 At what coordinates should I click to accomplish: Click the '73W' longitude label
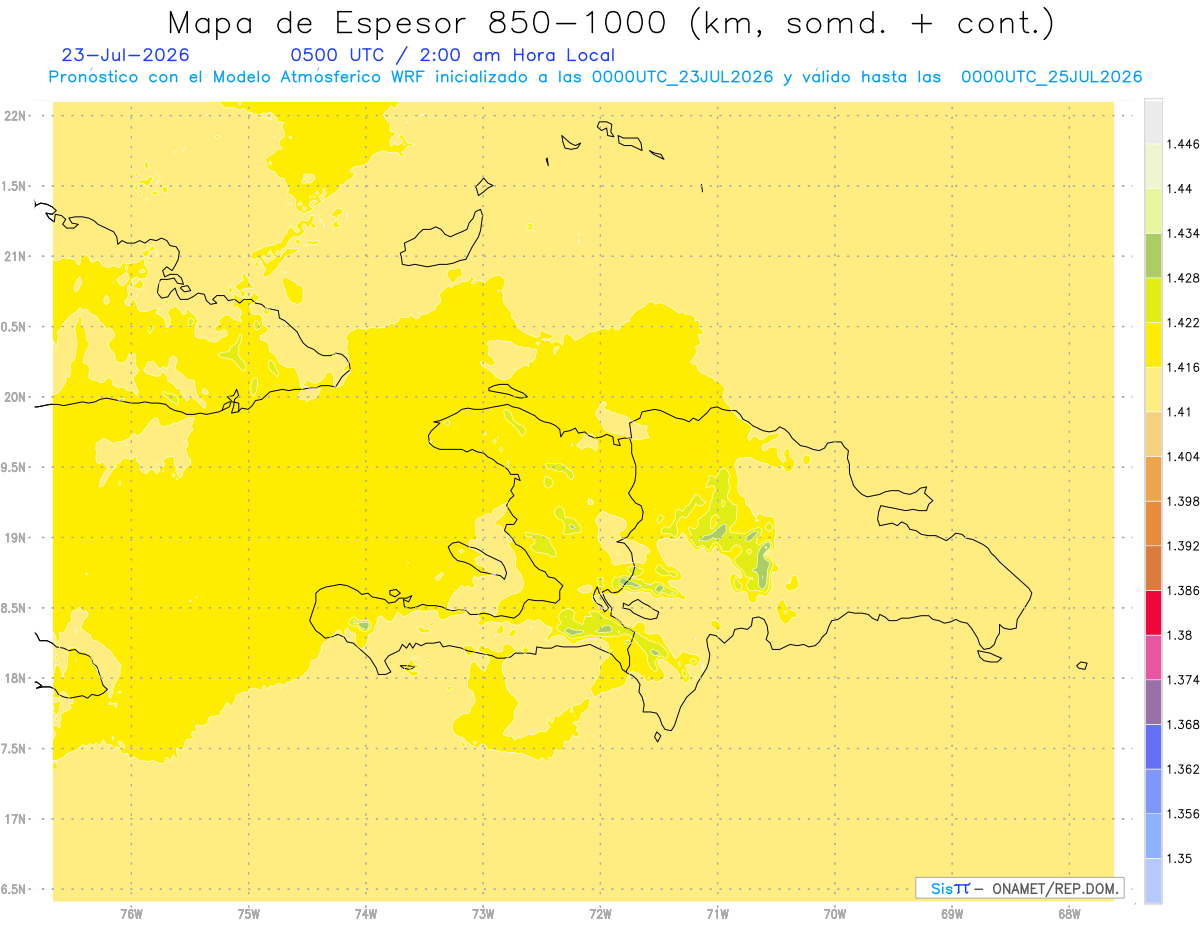pos(483,913)
